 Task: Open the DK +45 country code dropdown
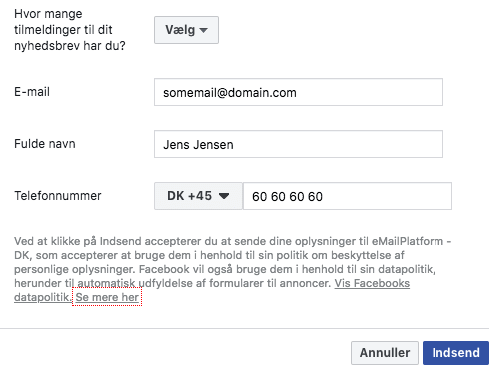198,196
